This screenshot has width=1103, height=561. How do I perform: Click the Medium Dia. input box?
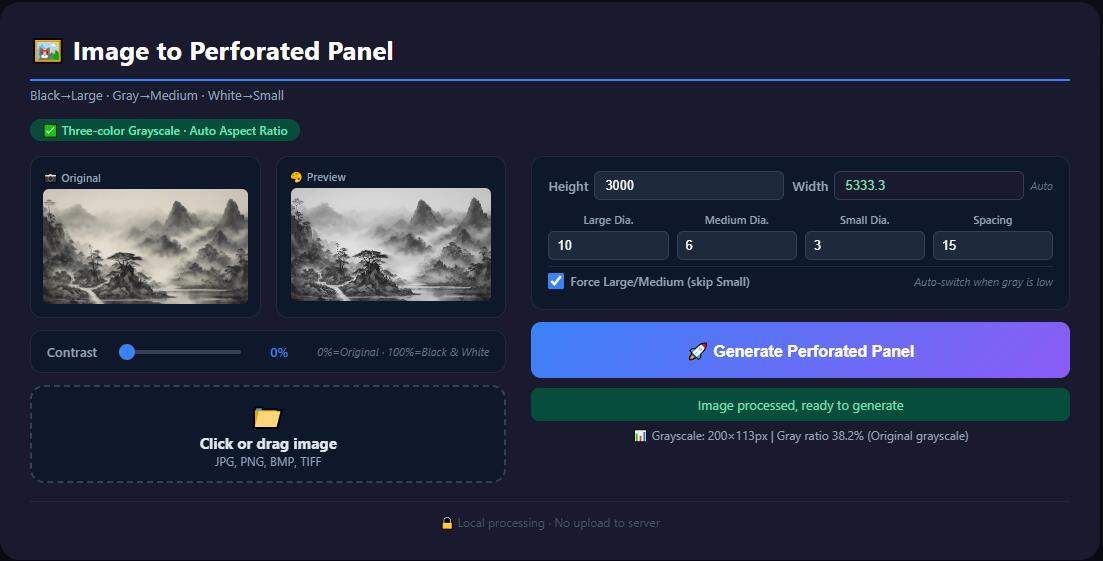(737, 245)
